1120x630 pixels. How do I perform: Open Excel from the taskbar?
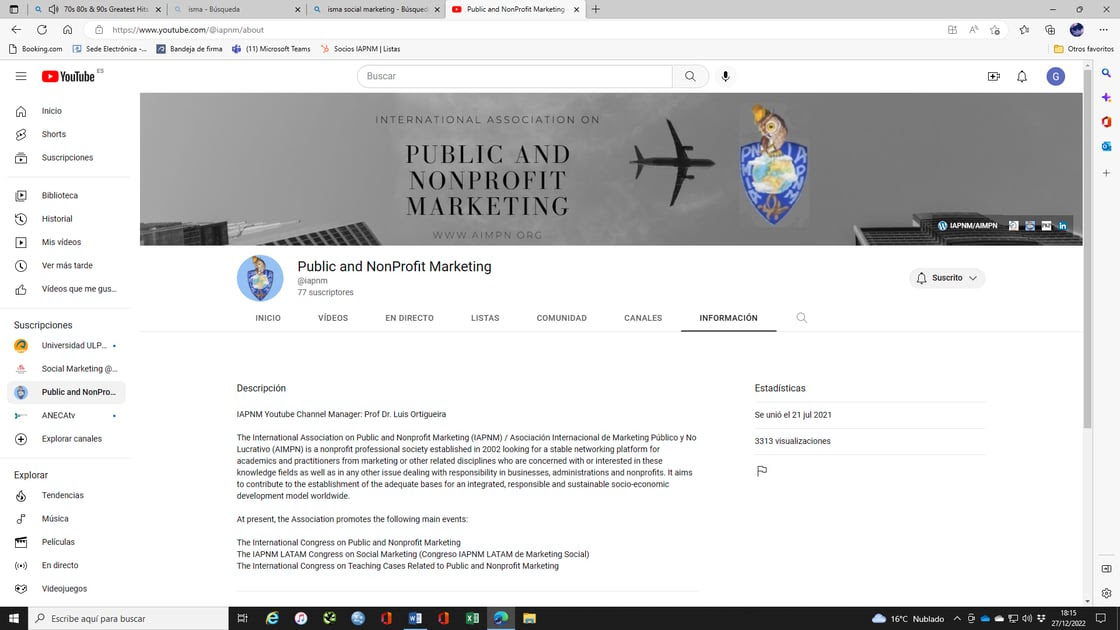[472, 619]
